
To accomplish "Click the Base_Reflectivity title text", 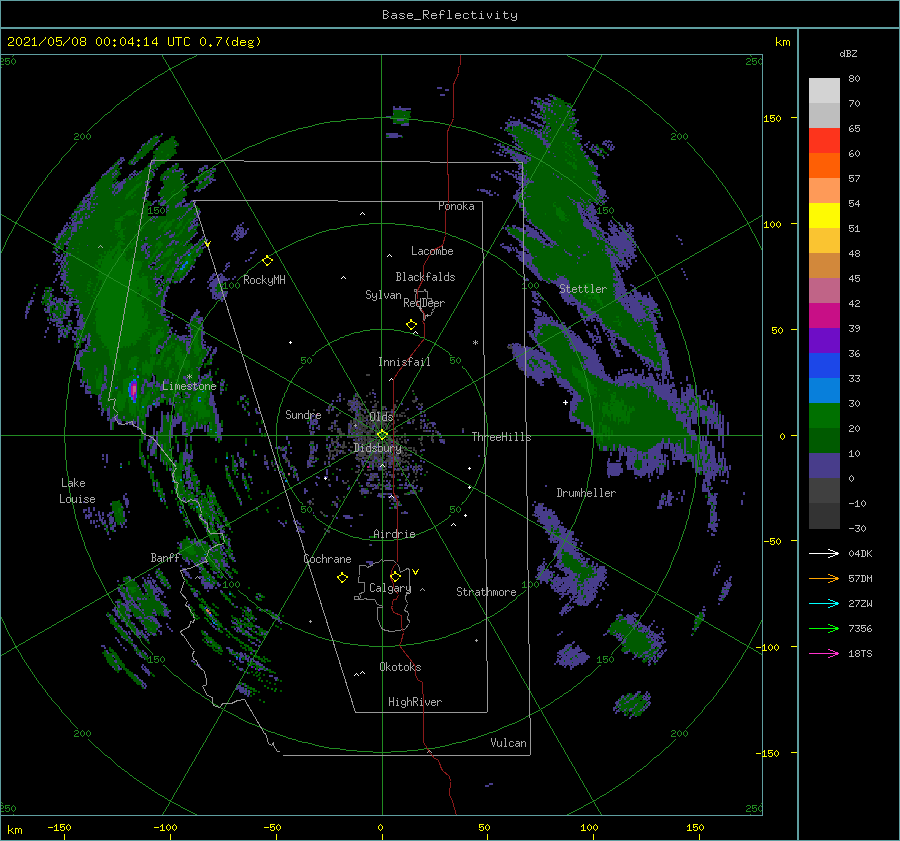I will [449, 15].
